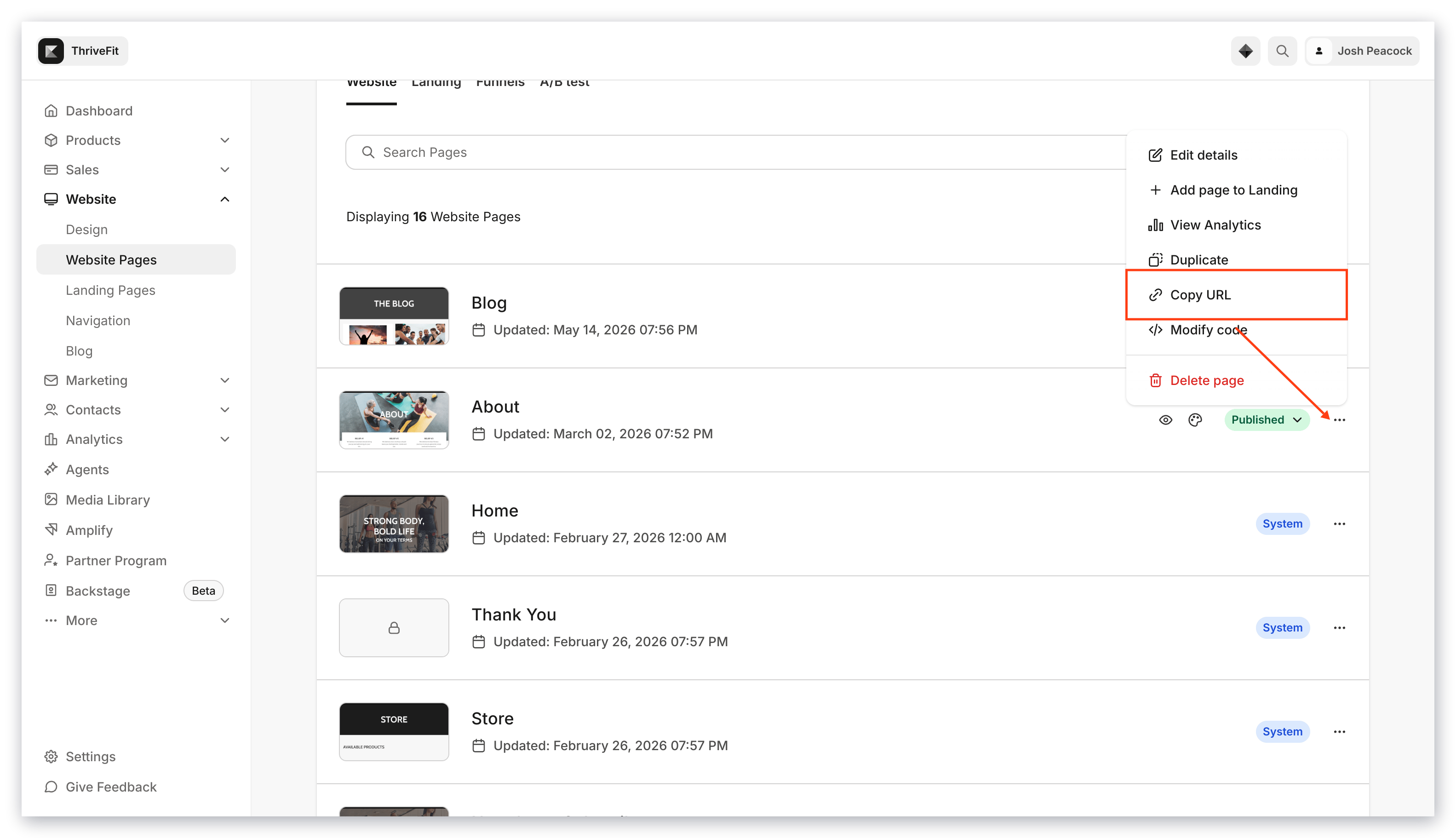Expand the Analytics section chevron
Screen dimensions: 1456x838
[x=225, y=439]
